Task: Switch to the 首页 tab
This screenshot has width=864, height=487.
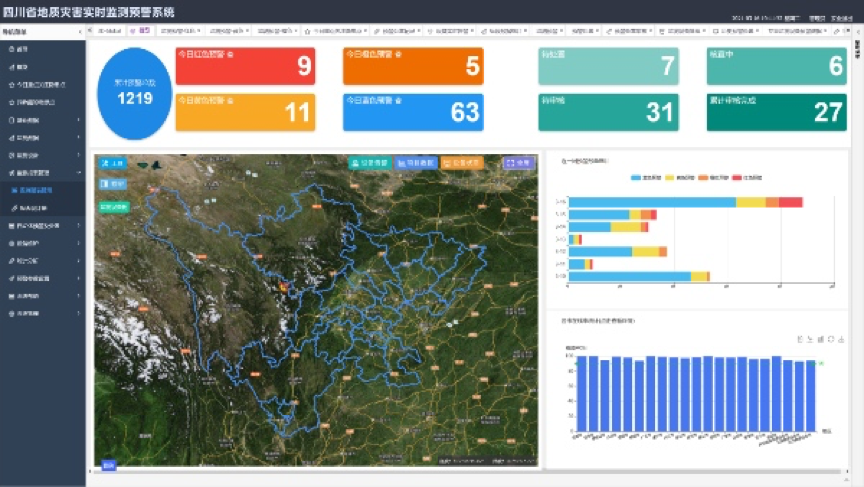Action: 141,31
